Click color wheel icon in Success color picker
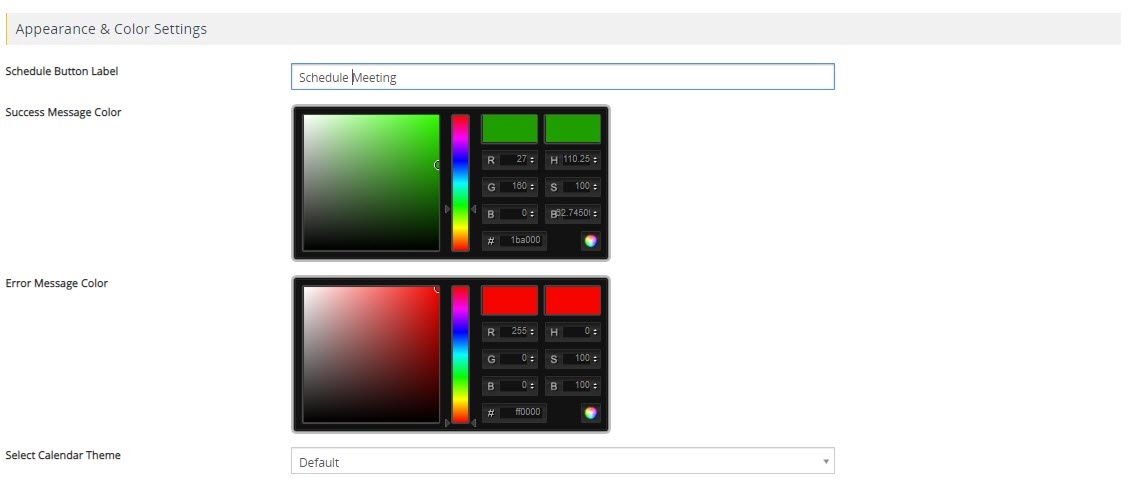This screenshot has height=485, width=1130. [590, 241]
